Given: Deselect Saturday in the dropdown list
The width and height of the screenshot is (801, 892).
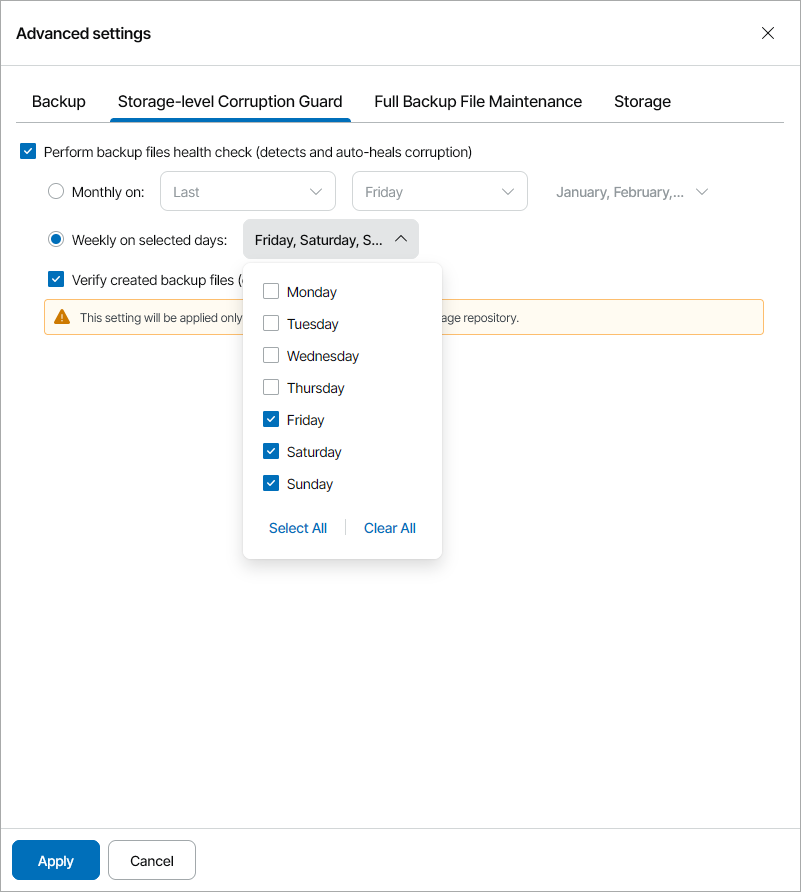Looking at the screenshot, I should click(x=271, y=452).
